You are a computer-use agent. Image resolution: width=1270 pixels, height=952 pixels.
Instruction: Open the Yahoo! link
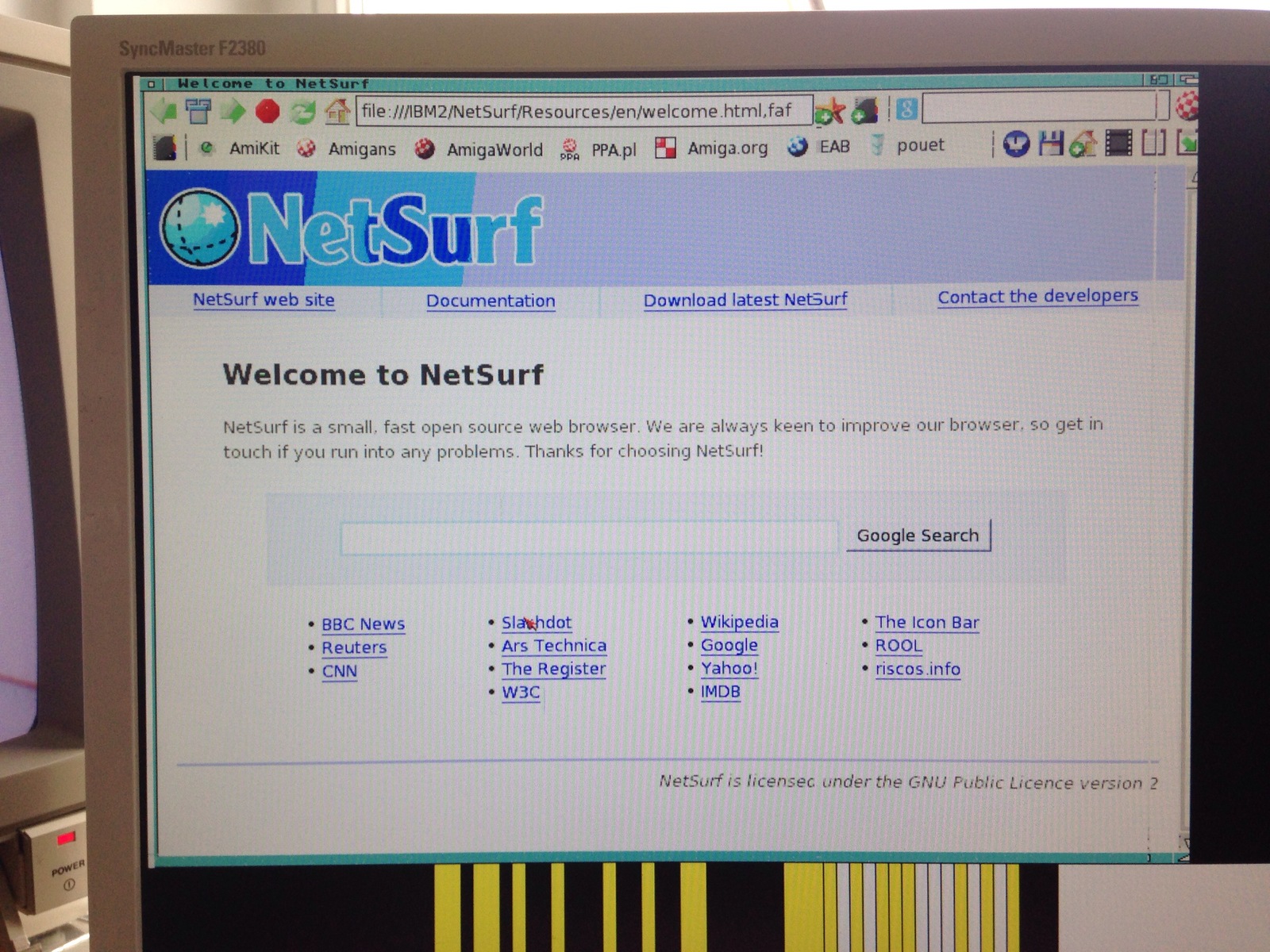(729, 669)
